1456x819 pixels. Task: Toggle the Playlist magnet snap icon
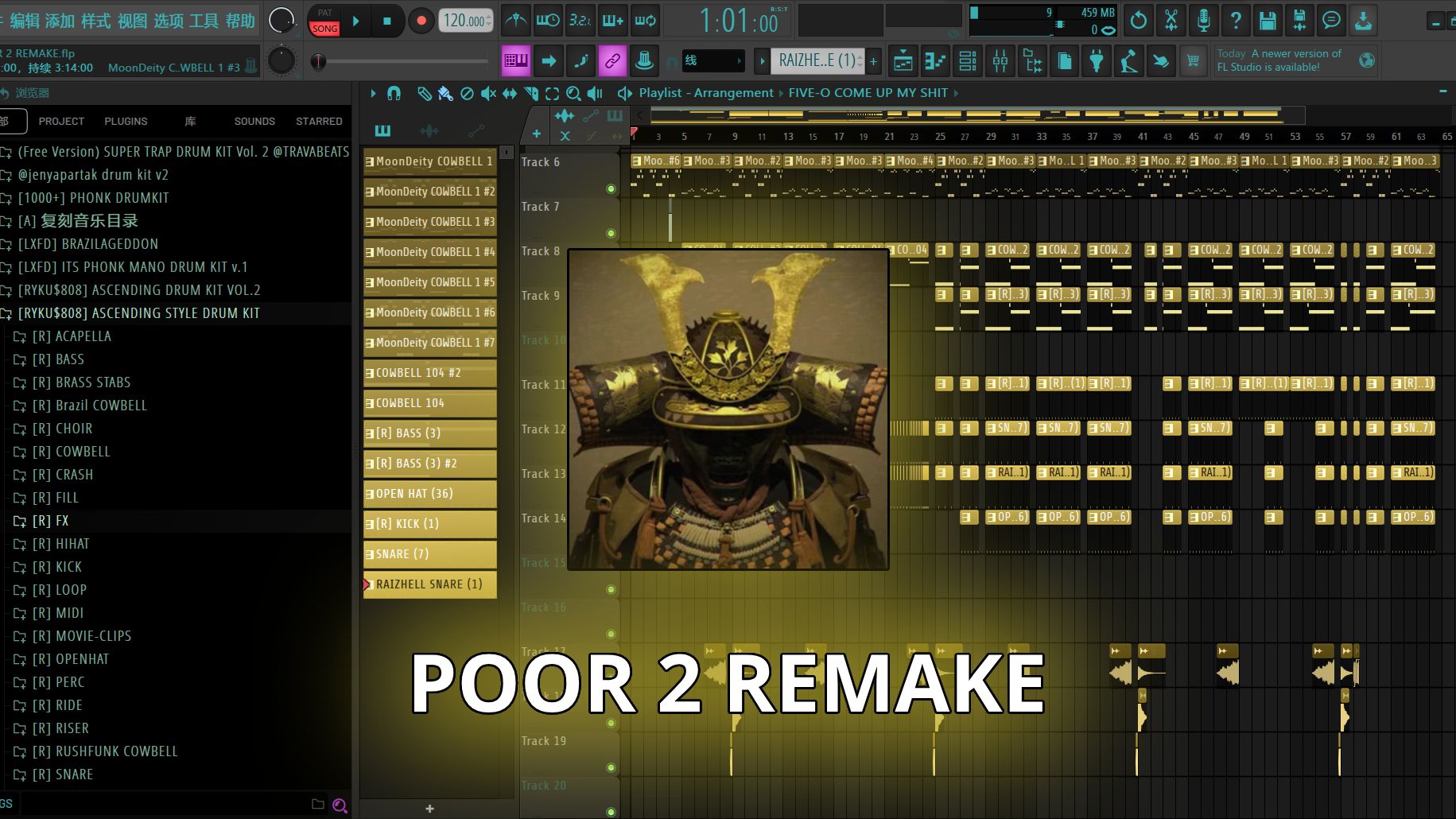tap(394, 93)
